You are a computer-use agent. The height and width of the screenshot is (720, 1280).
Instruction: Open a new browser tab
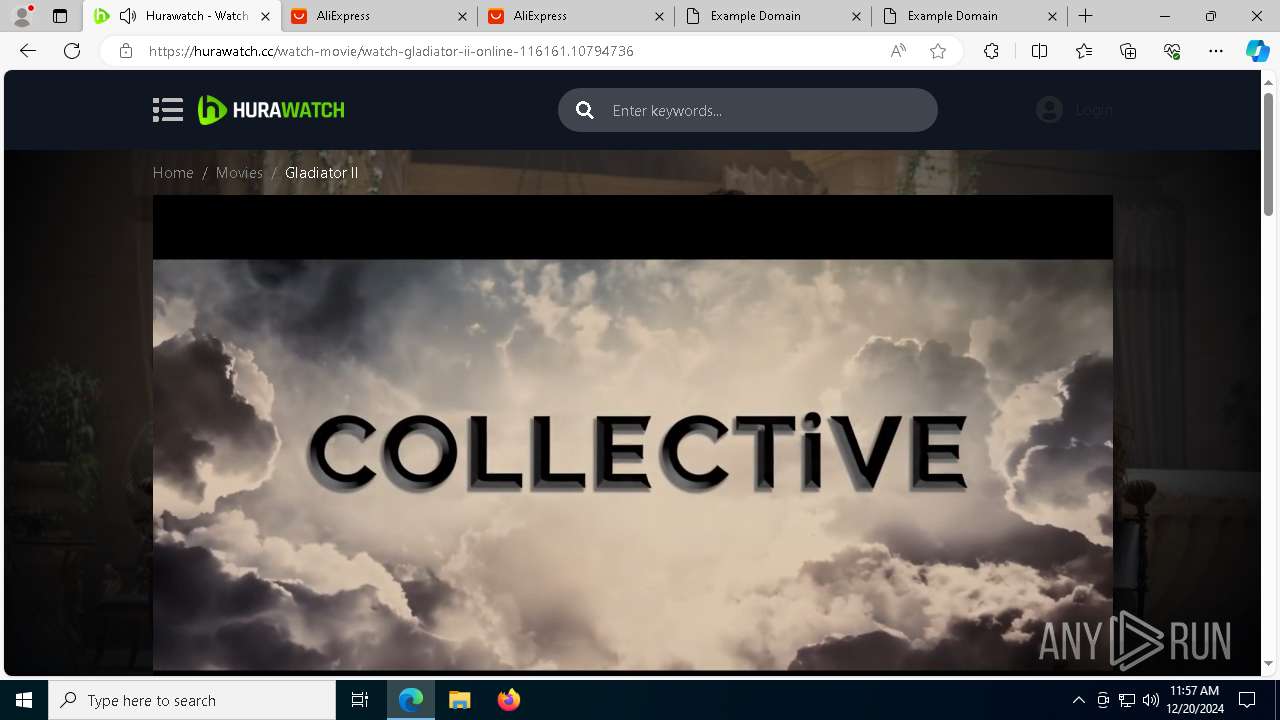1085,16
